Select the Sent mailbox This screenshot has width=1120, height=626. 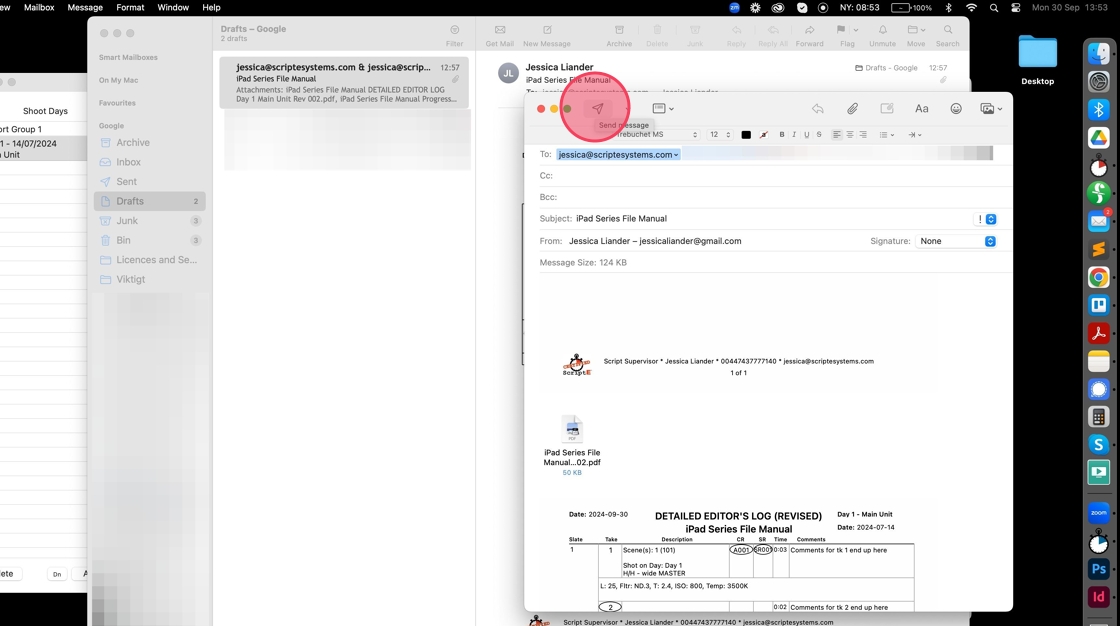tap(149, 182)
